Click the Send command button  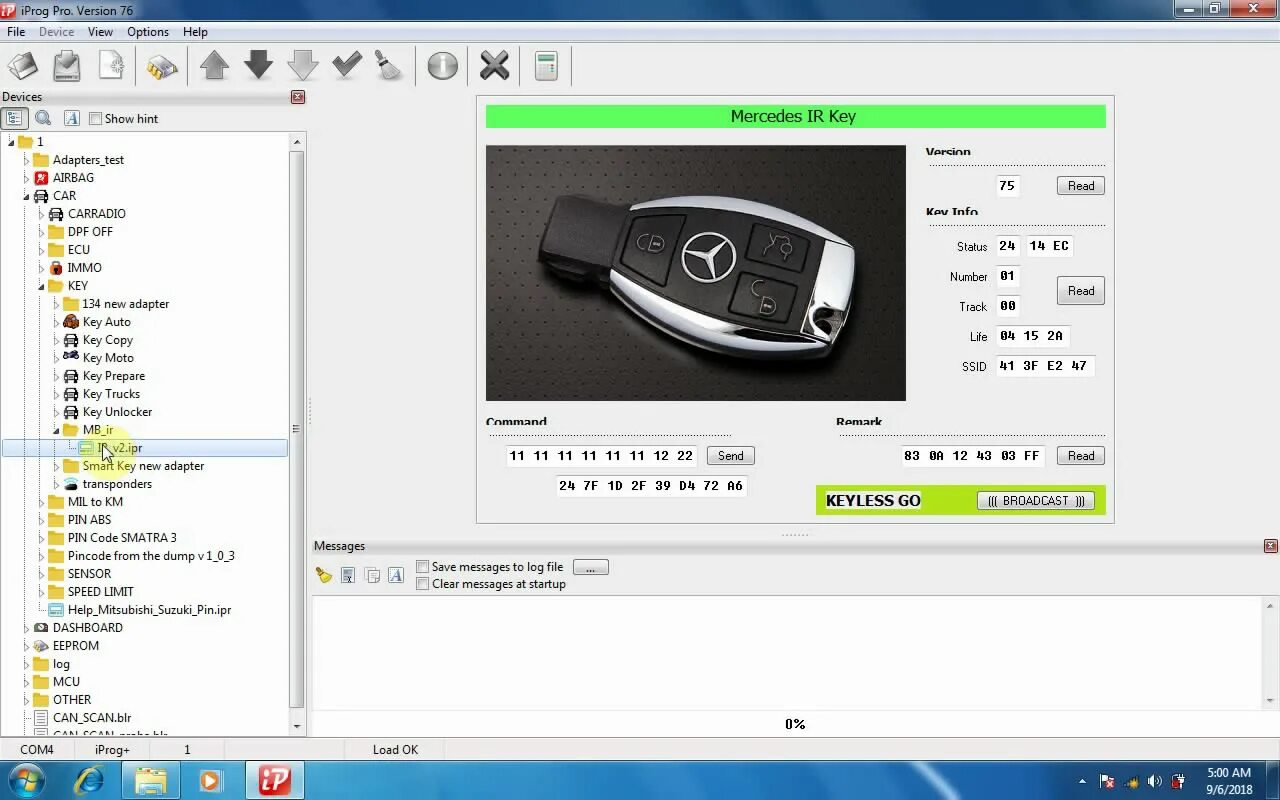[x=731, y=456]
